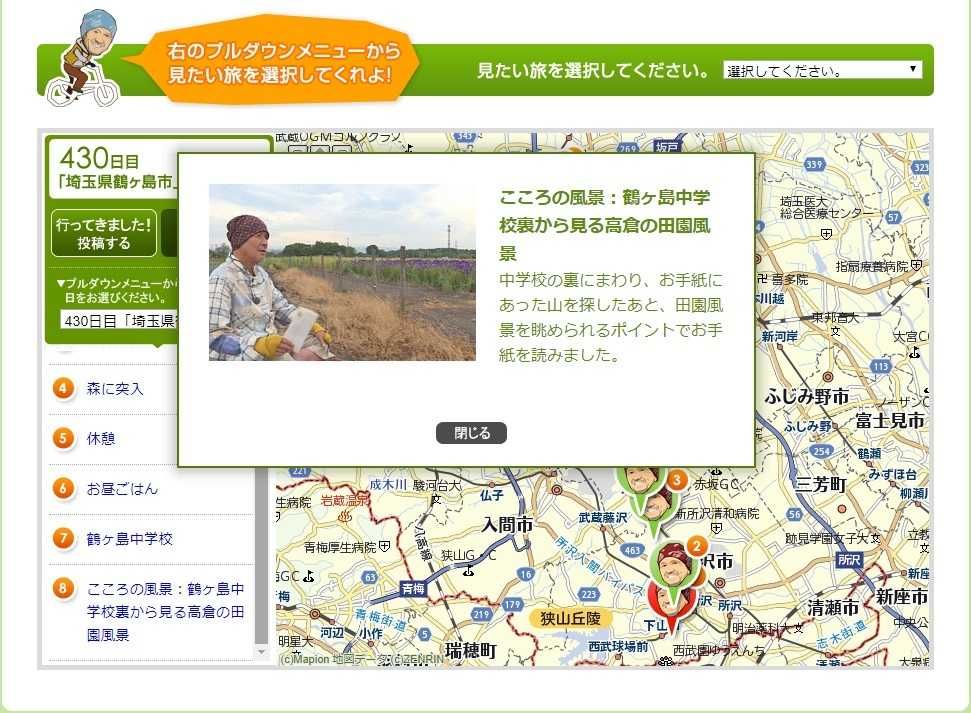Select list item 休憩
The width and height of the screenshot is (971, 713).
point(102,438)
